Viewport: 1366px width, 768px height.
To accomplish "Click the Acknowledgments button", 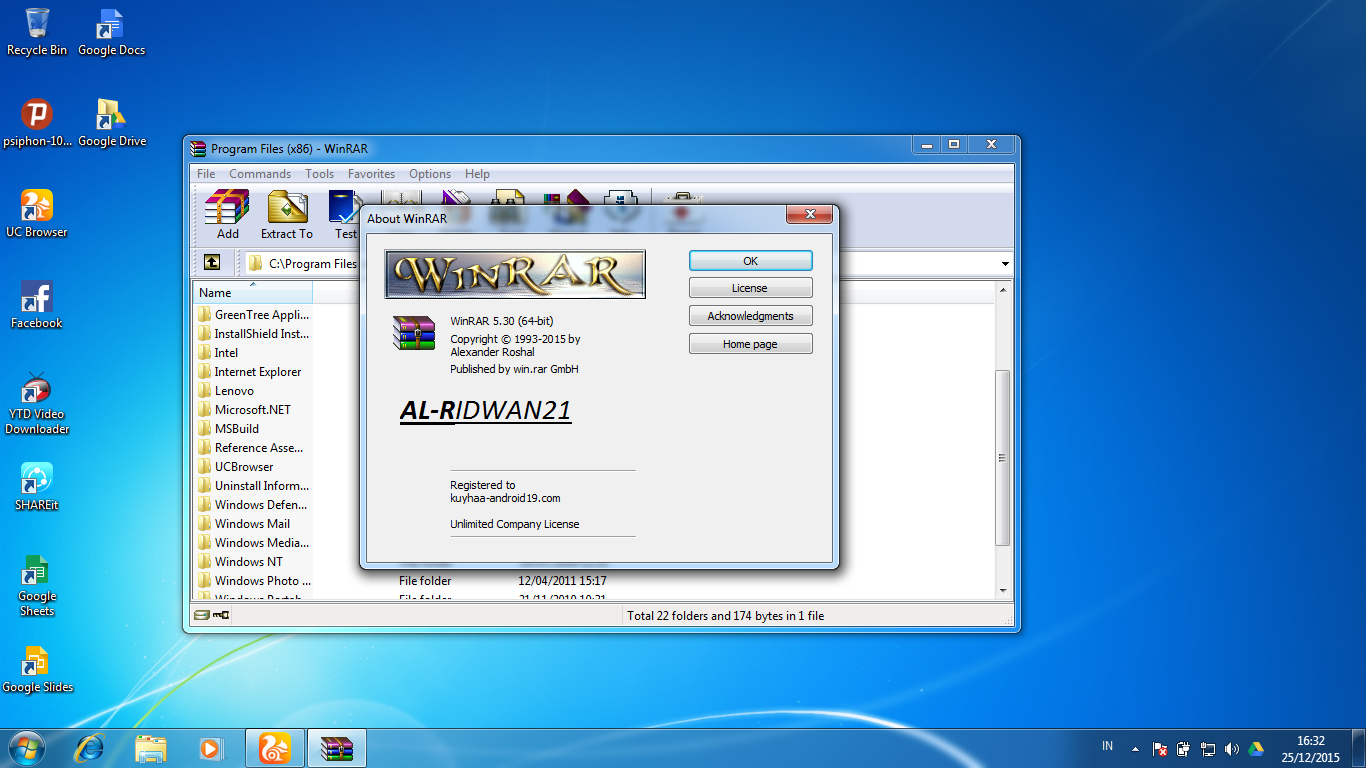I will [x=750, y=316].
